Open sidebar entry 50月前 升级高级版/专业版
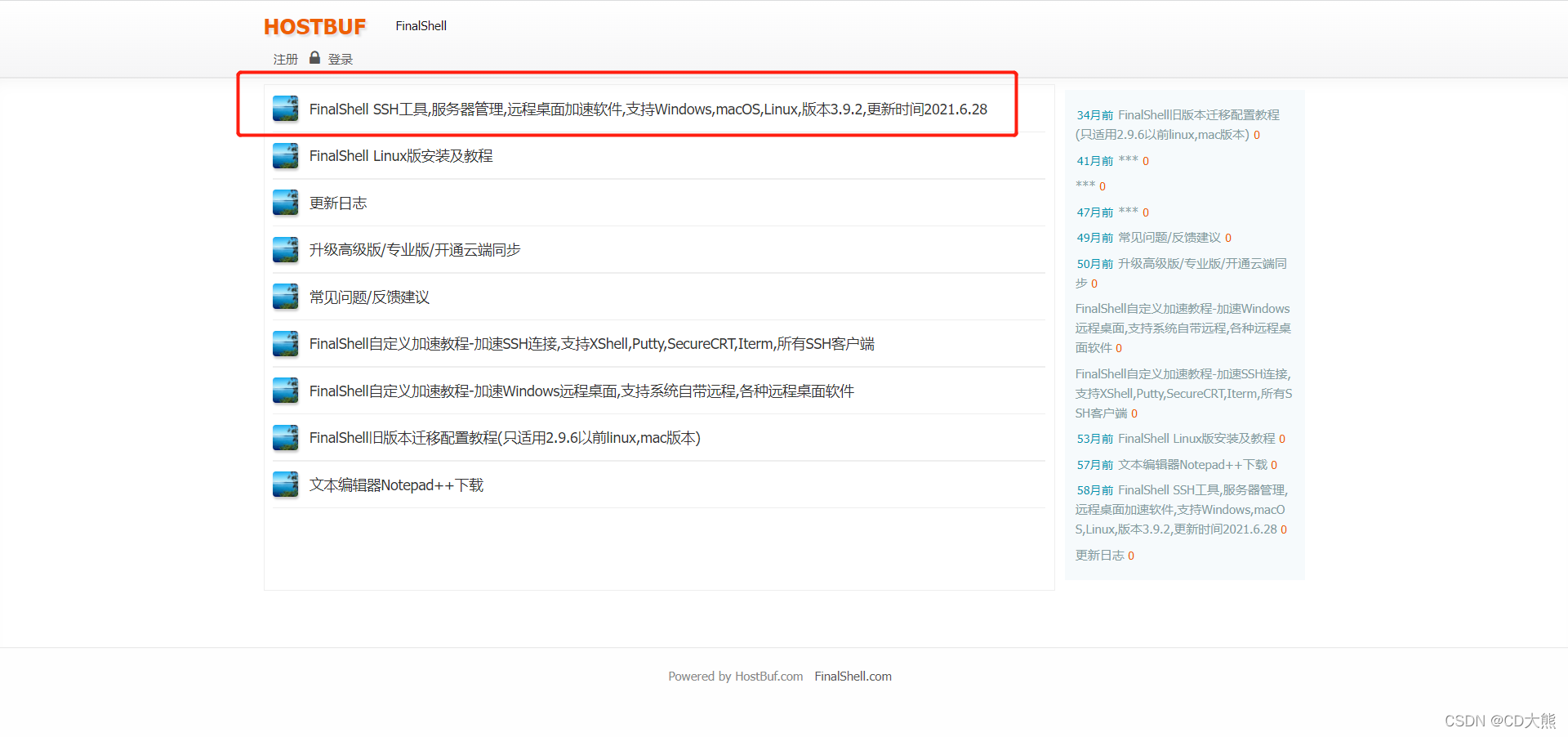The height and width of the screenshot is (737, 1568). point(1181,274)
